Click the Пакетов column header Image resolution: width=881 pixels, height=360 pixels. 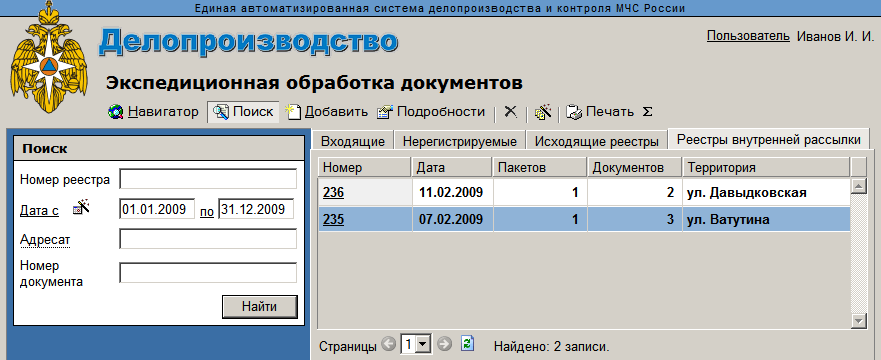(540, 167)
